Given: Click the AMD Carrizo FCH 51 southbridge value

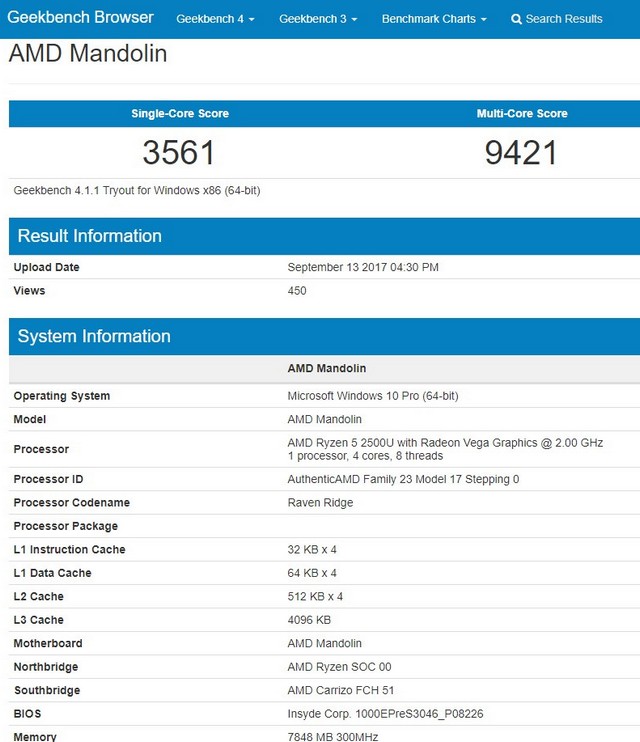Looking at the screenshot, I should click(339, 690).
